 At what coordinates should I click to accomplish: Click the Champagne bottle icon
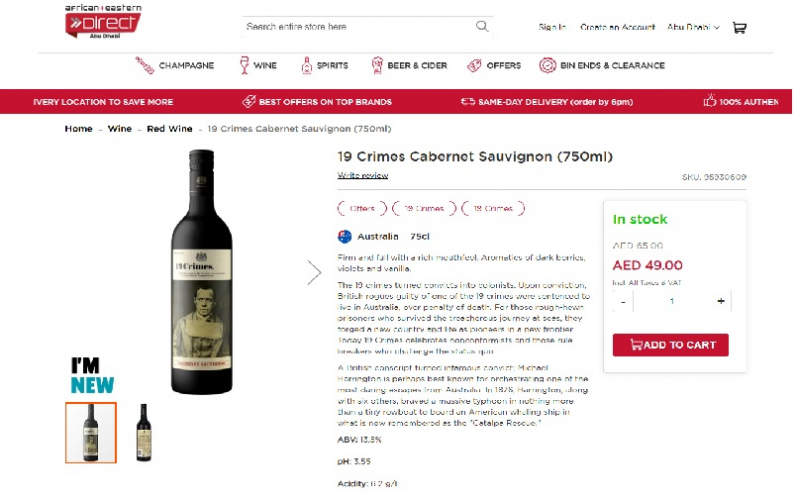click(x=145, y=66)
